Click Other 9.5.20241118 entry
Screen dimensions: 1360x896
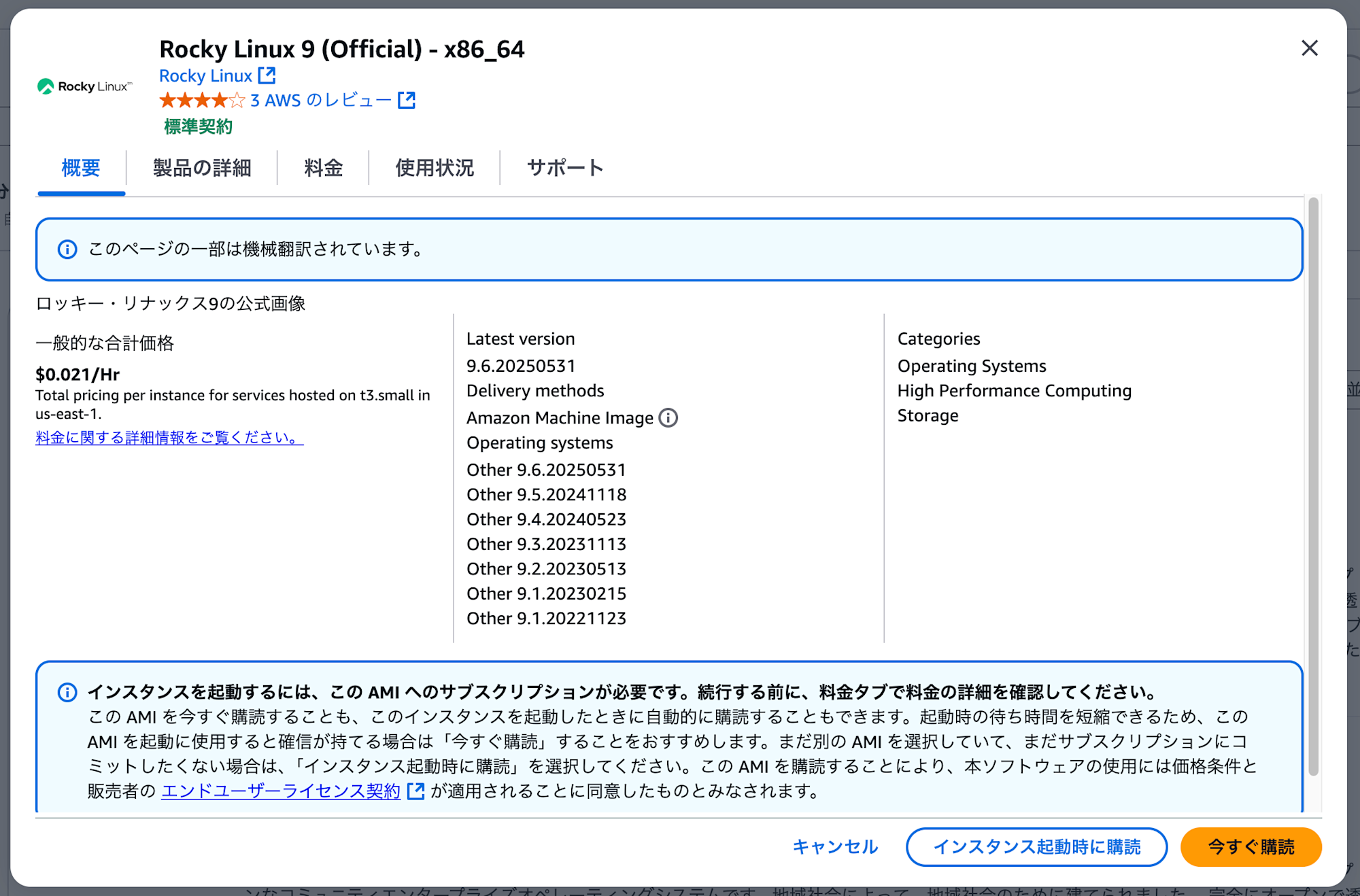[546, 494]
